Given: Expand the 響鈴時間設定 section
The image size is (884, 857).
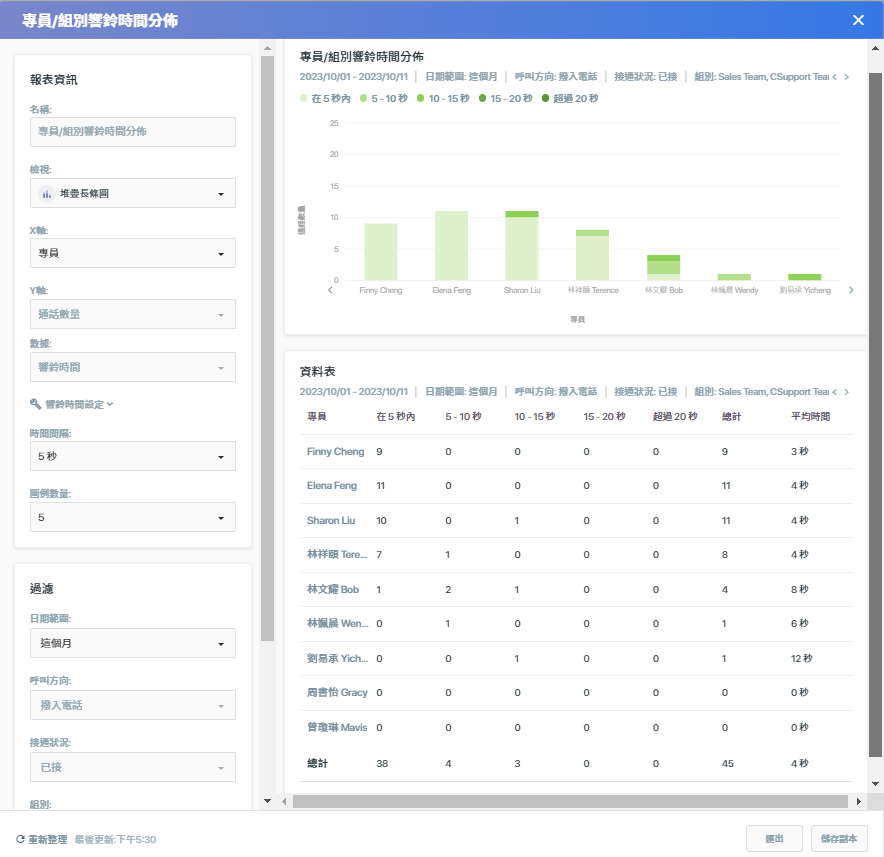Looking at the screenshot, I should [x=72, y=404].
